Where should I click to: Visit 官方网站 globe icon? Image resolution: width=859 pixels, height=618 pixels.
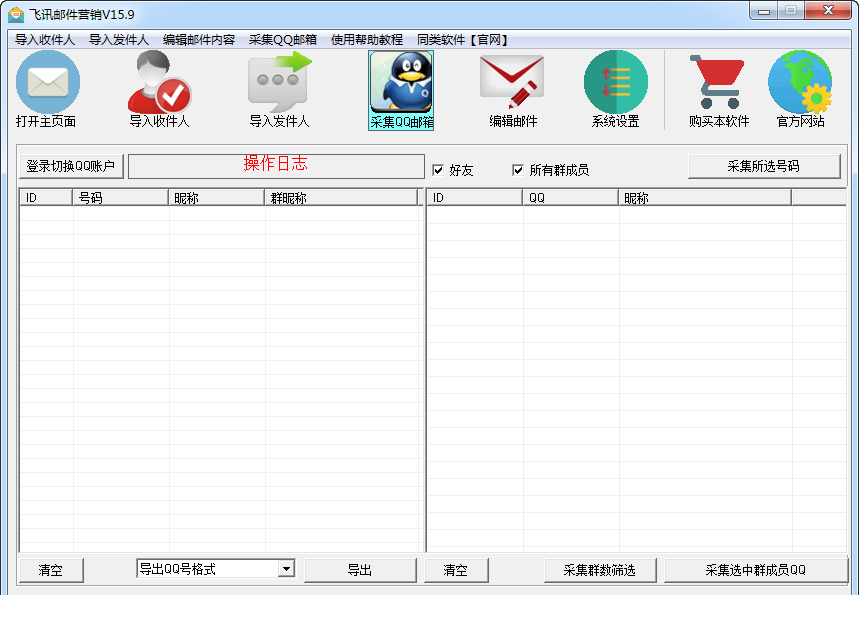click(800, 82)
